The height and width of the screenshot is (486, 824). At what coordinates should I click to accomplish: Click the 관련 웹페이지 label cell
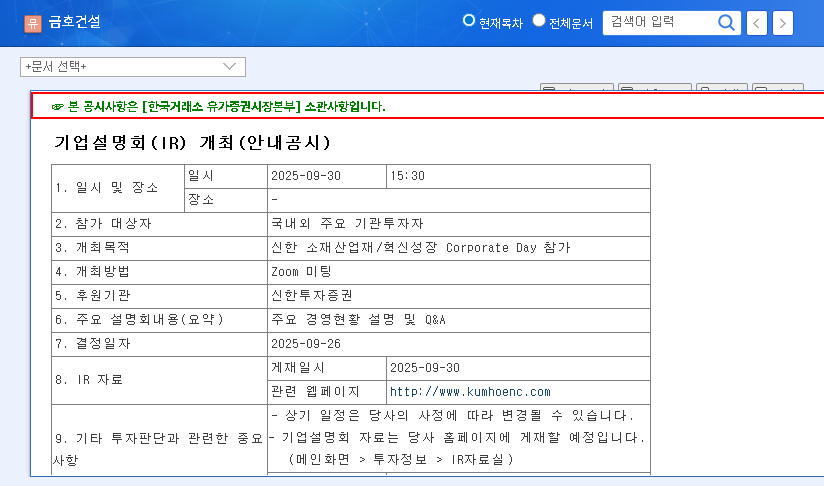tap(327, 392)
